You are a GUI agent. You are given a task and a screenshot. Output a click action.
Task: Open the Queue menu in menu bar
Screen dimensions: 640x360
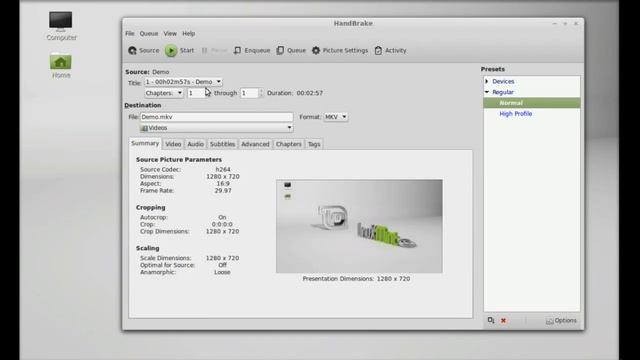149,33
